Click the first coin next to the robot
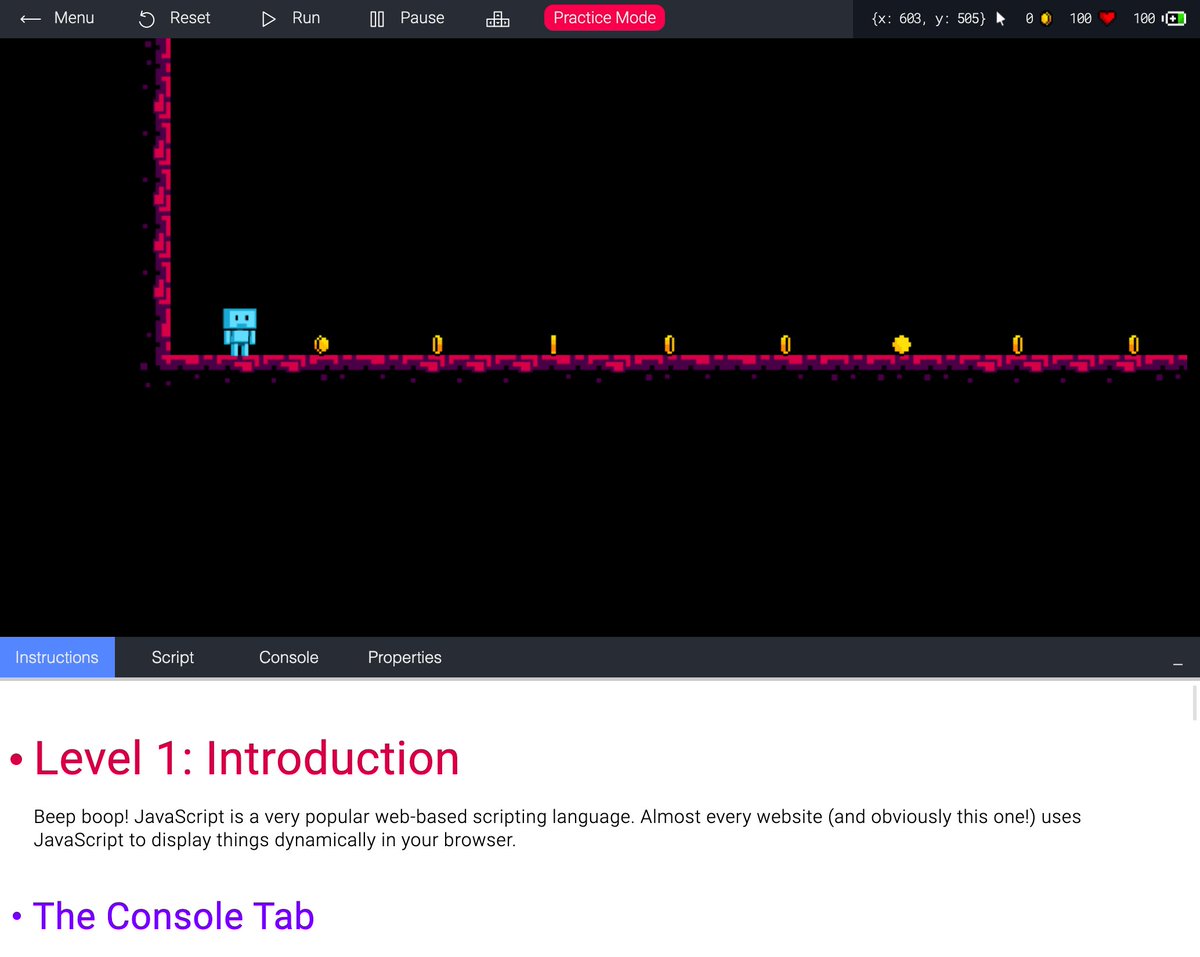 tap(321, 344)
